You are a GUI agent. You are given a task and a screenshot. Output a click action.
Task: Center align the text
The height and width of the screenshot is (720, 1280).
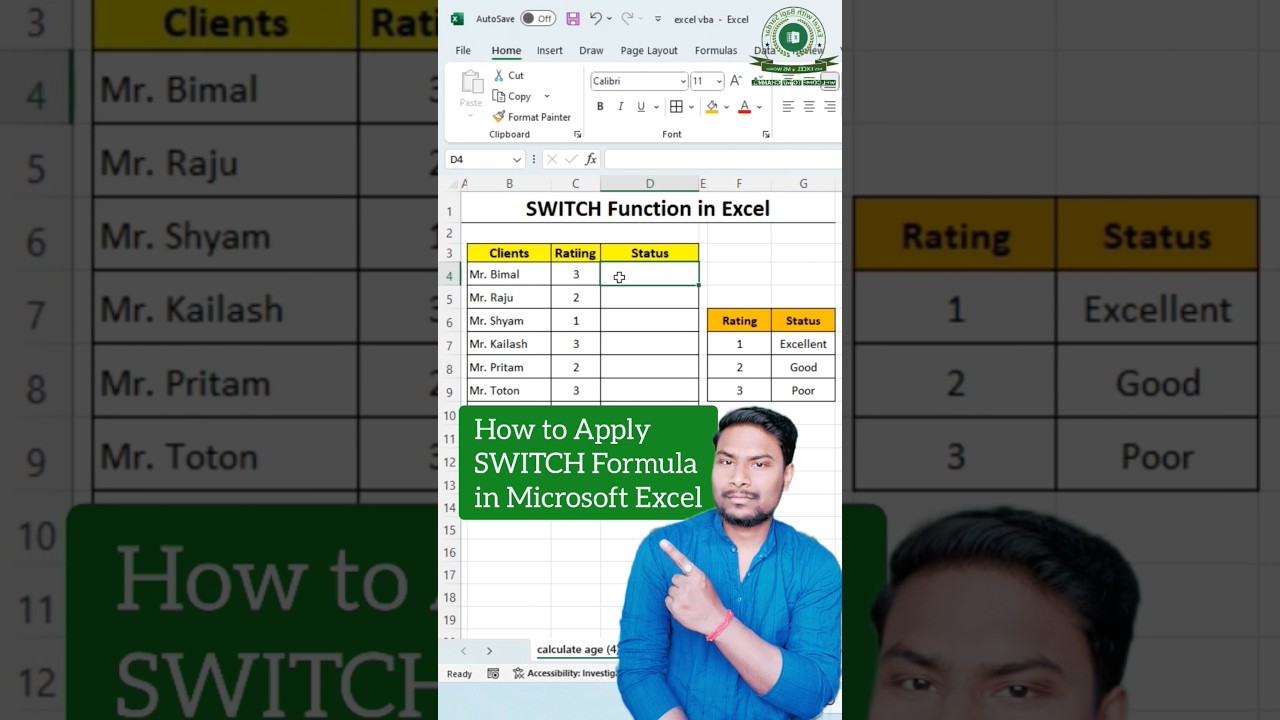coord(809,107)
